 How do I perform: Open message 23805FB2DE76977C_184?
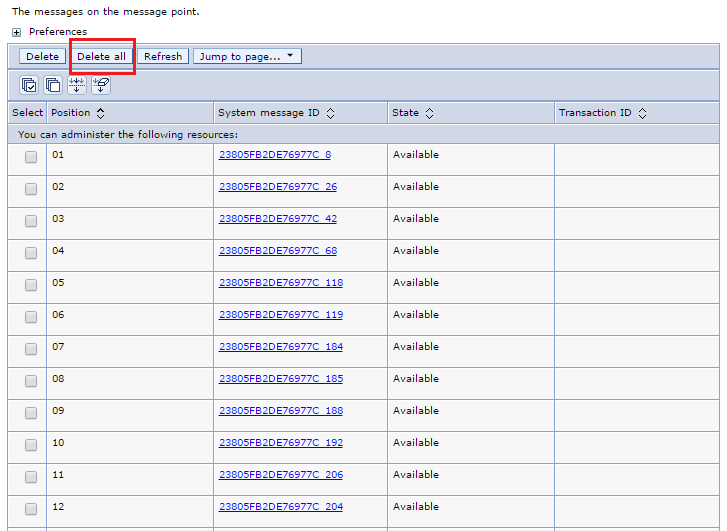(281, 347)
